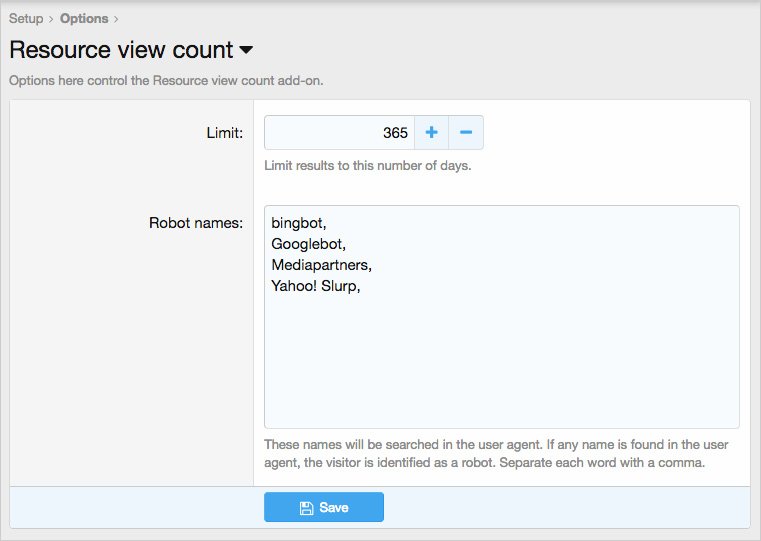The width and height of the screenshot is (761, 541).
Task: Click inside the Robot names text area
Action: pos(501,360)
